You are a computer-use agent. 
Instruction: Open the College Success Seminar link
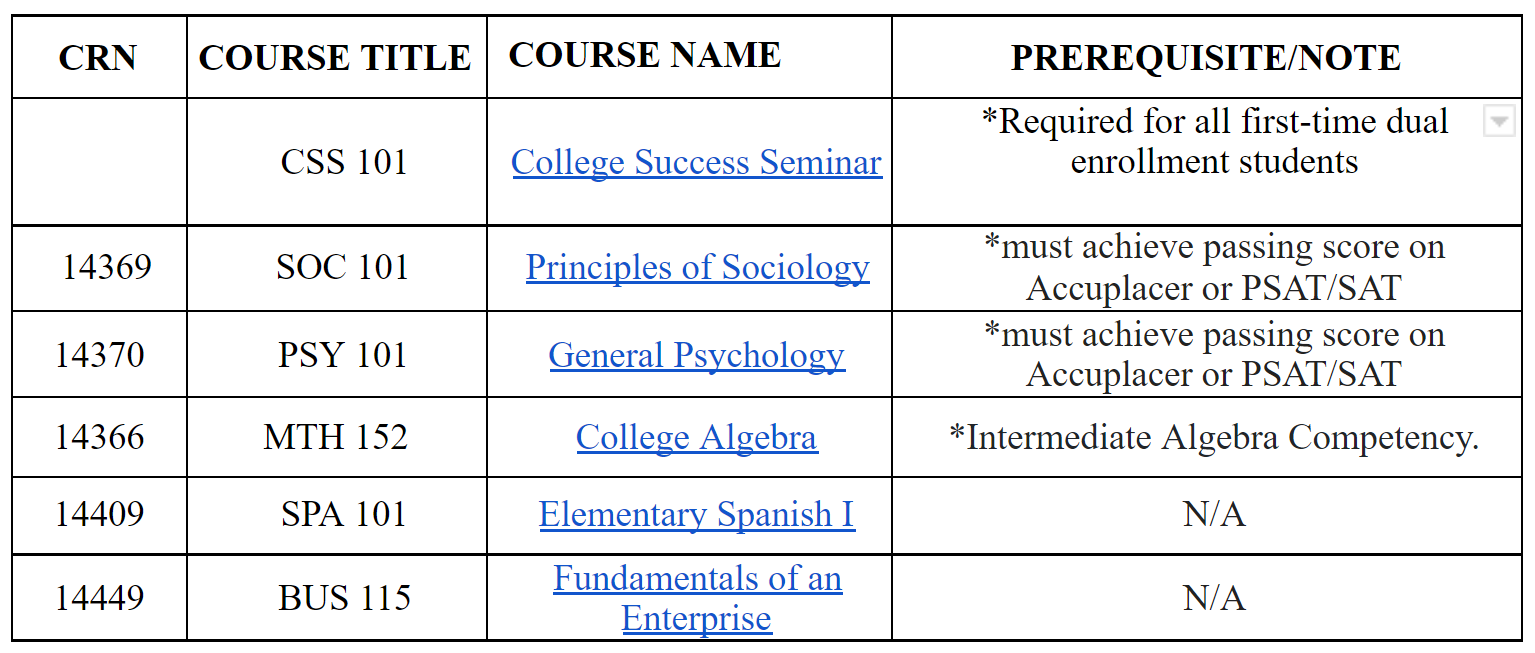click(697, 162)
